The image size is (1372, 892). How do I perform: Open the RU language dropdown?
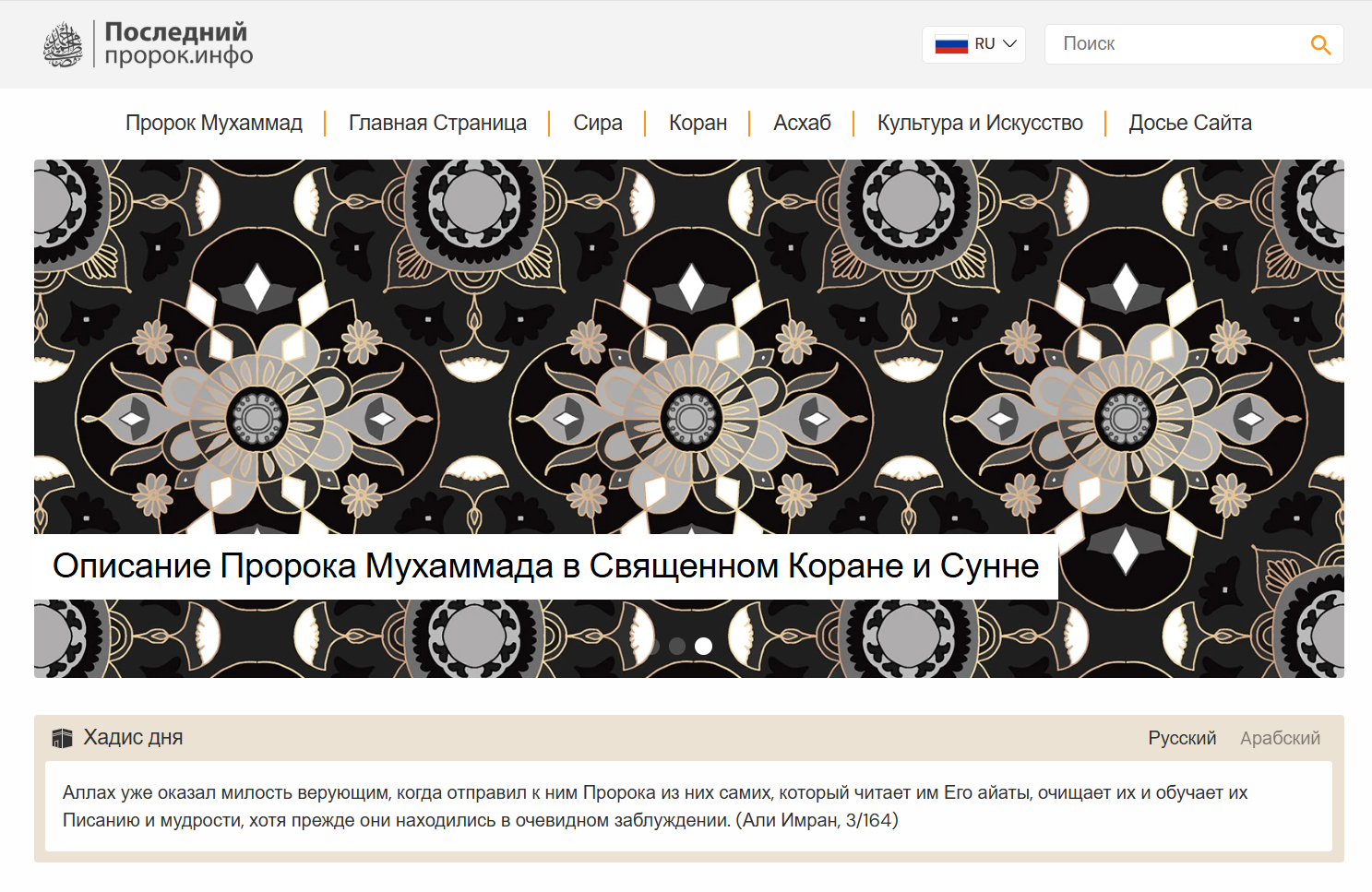tap(984, 44)
